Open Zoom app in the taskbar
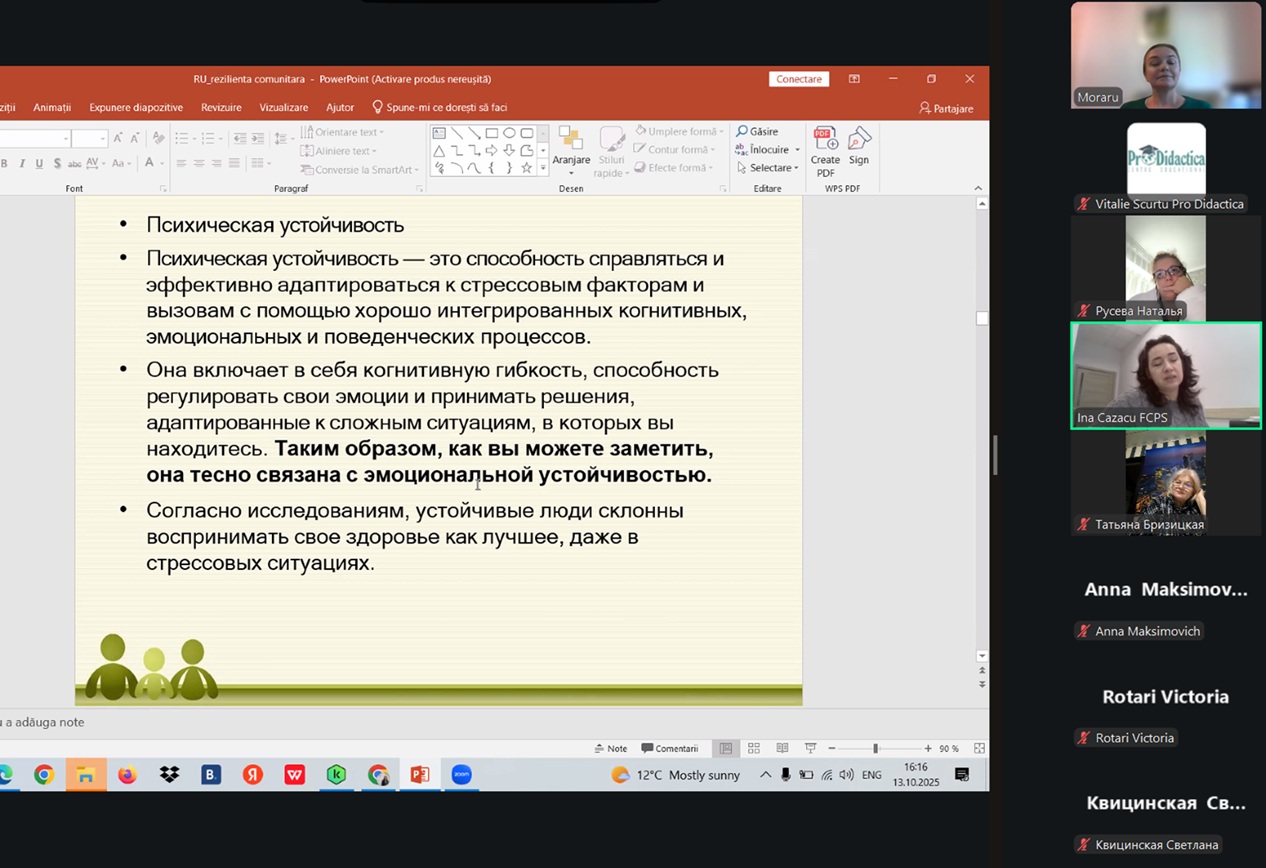Screen dimensions: 1266x868 pos(461,775)
